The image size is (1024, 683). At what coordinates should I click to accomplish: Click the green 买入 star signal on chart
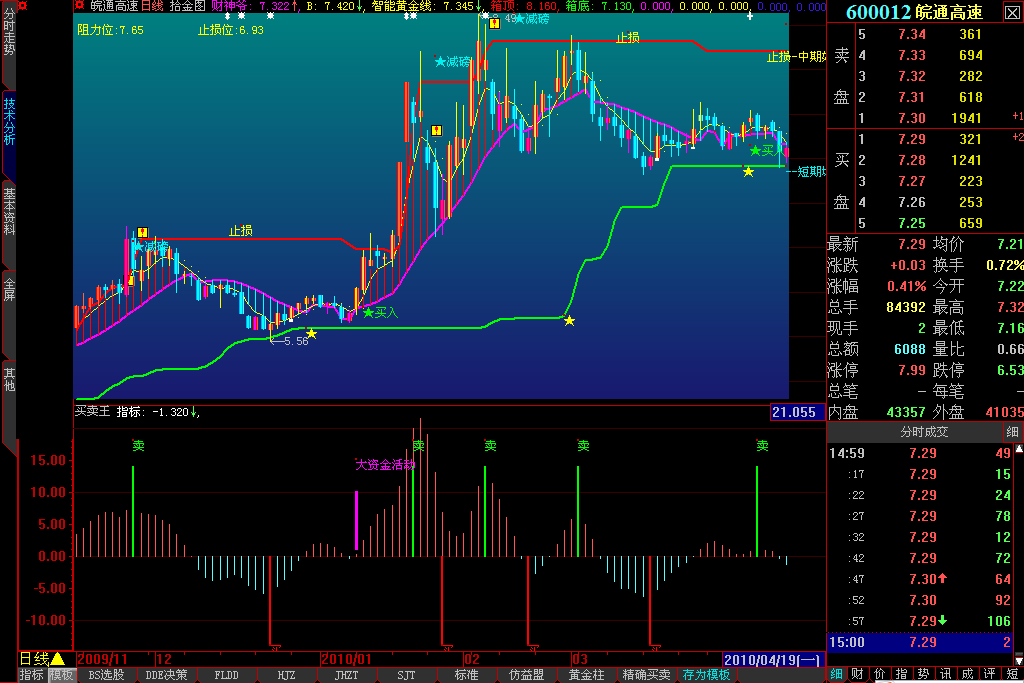pos(368,313)
